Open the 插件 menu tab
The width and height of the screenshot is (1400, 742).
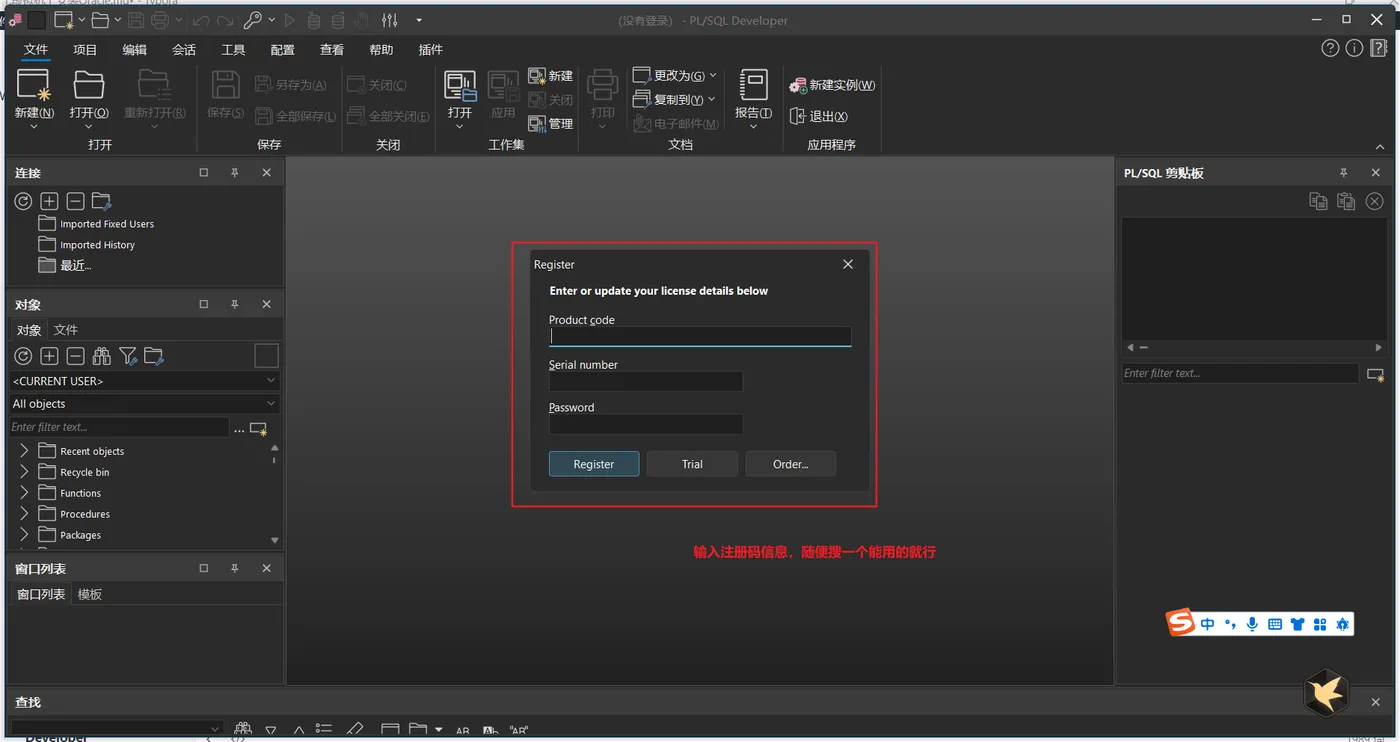[x=430, y=49]
